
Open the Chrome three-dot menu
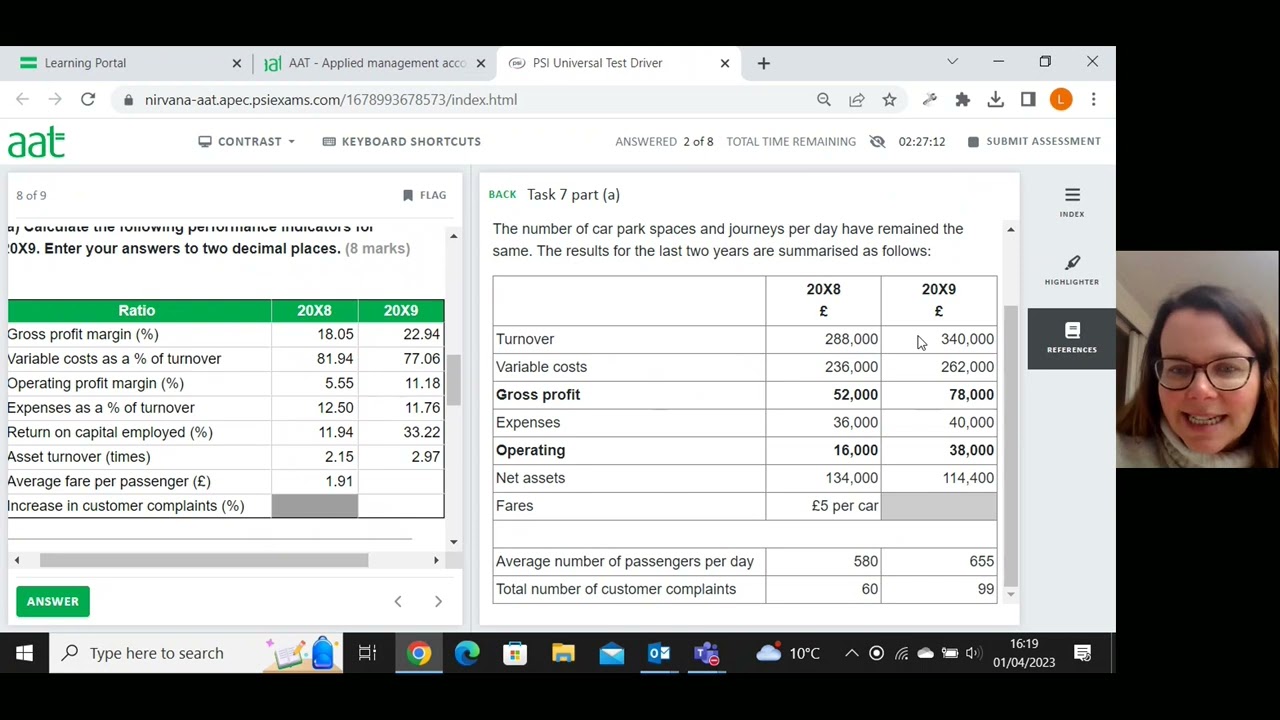[x=1093, y=99]
